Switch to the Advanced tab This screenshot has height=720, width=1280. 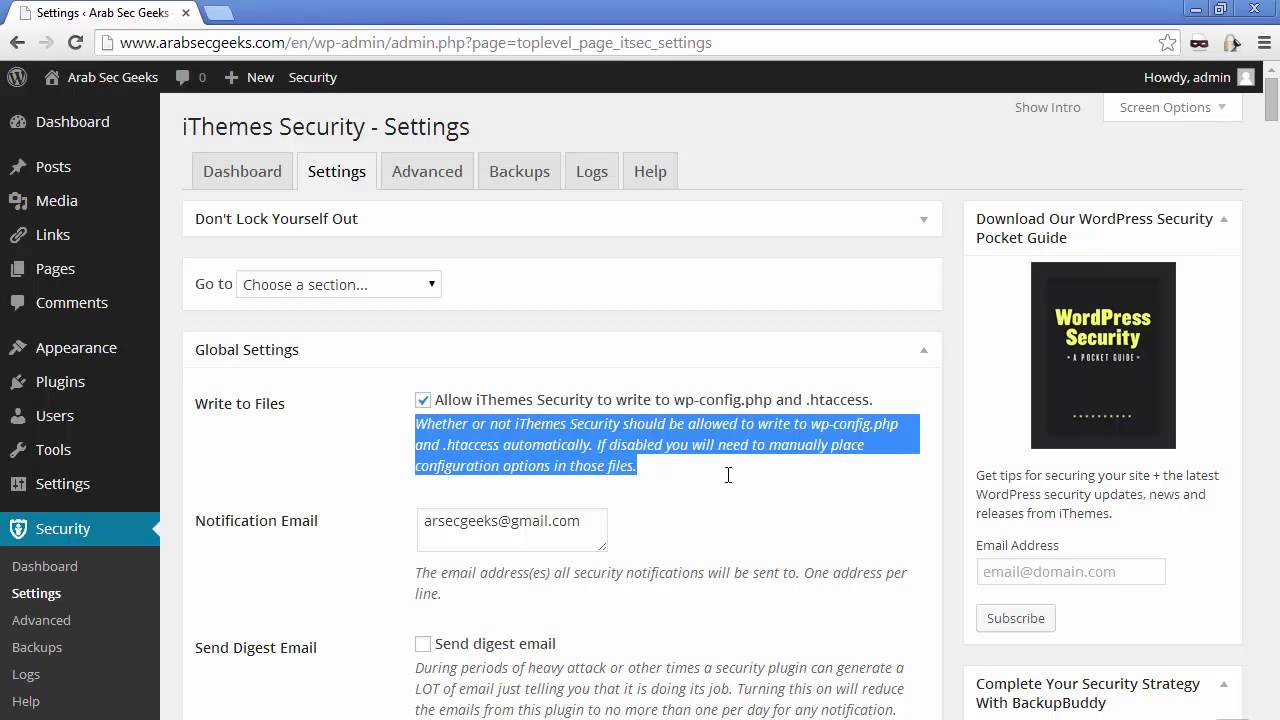tap(427, 171)
